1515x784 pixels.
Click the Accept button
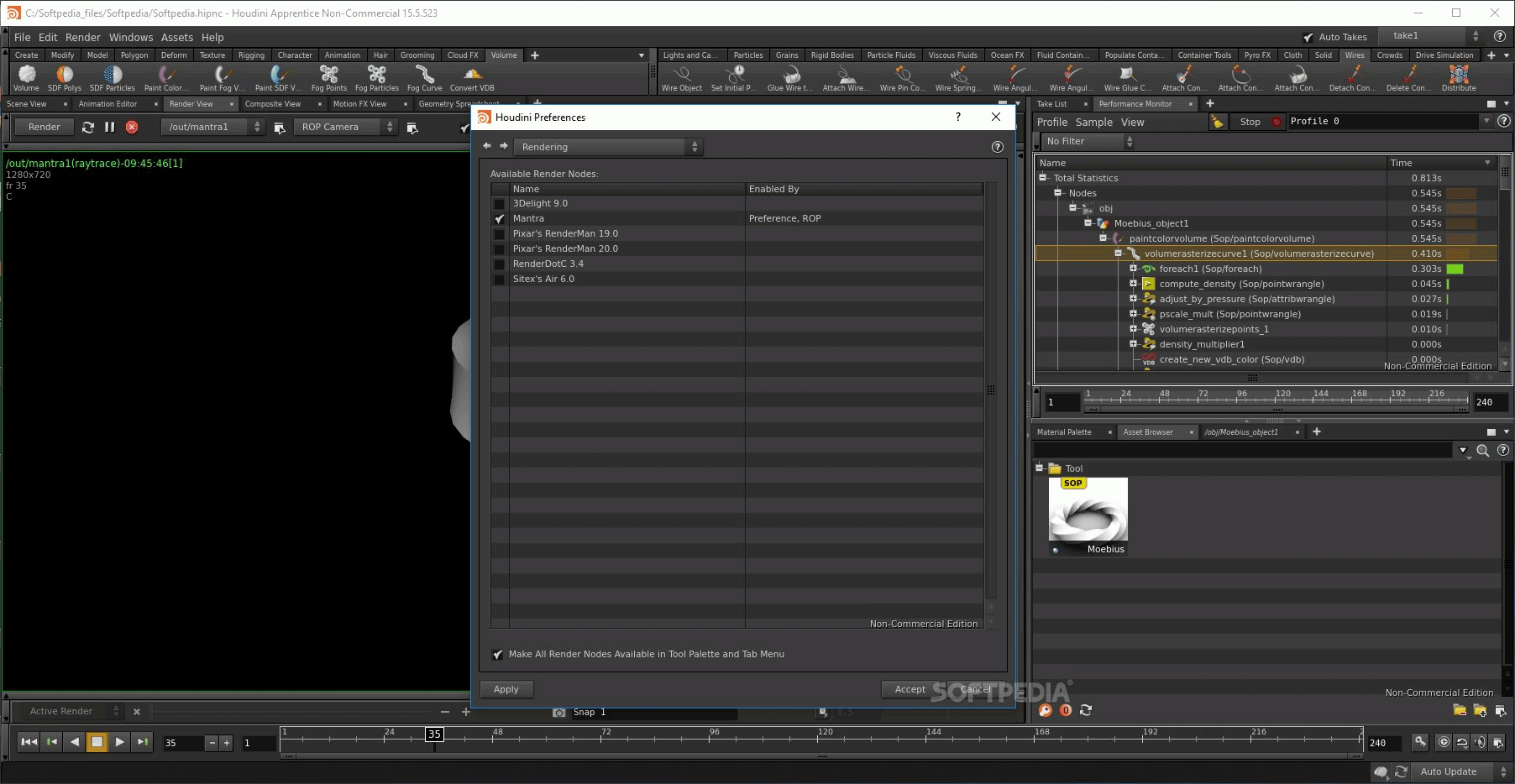point(910,689)
